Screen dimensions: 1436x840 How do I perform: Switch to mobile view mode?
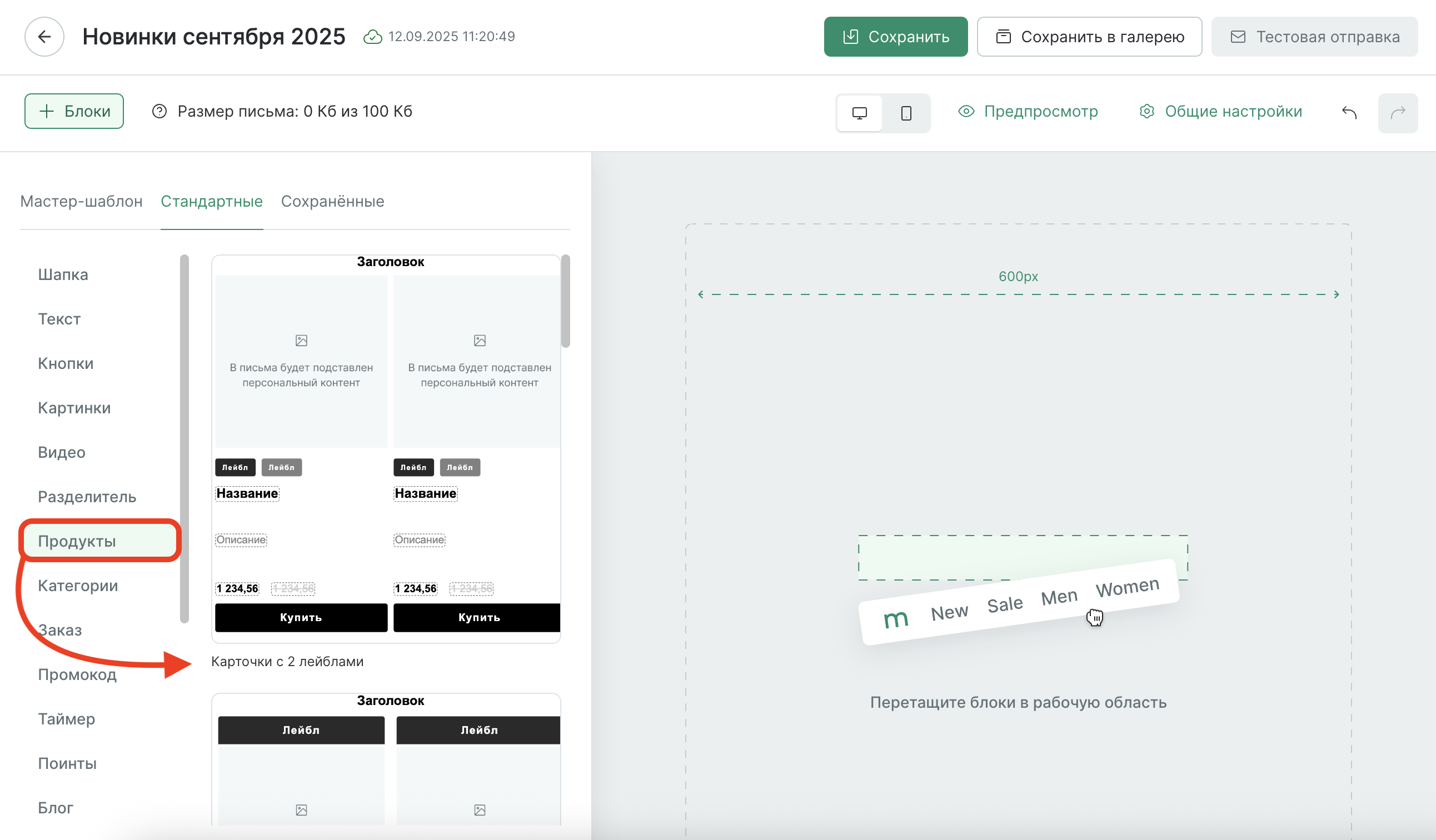tap(905, 113)
